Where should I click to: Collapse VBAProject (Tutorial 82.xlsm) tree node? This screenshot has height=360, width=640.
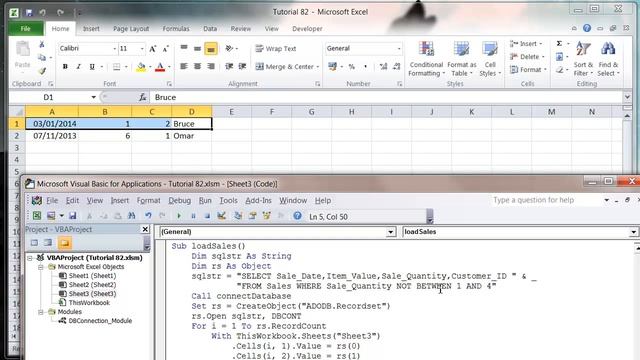point(30,258)
